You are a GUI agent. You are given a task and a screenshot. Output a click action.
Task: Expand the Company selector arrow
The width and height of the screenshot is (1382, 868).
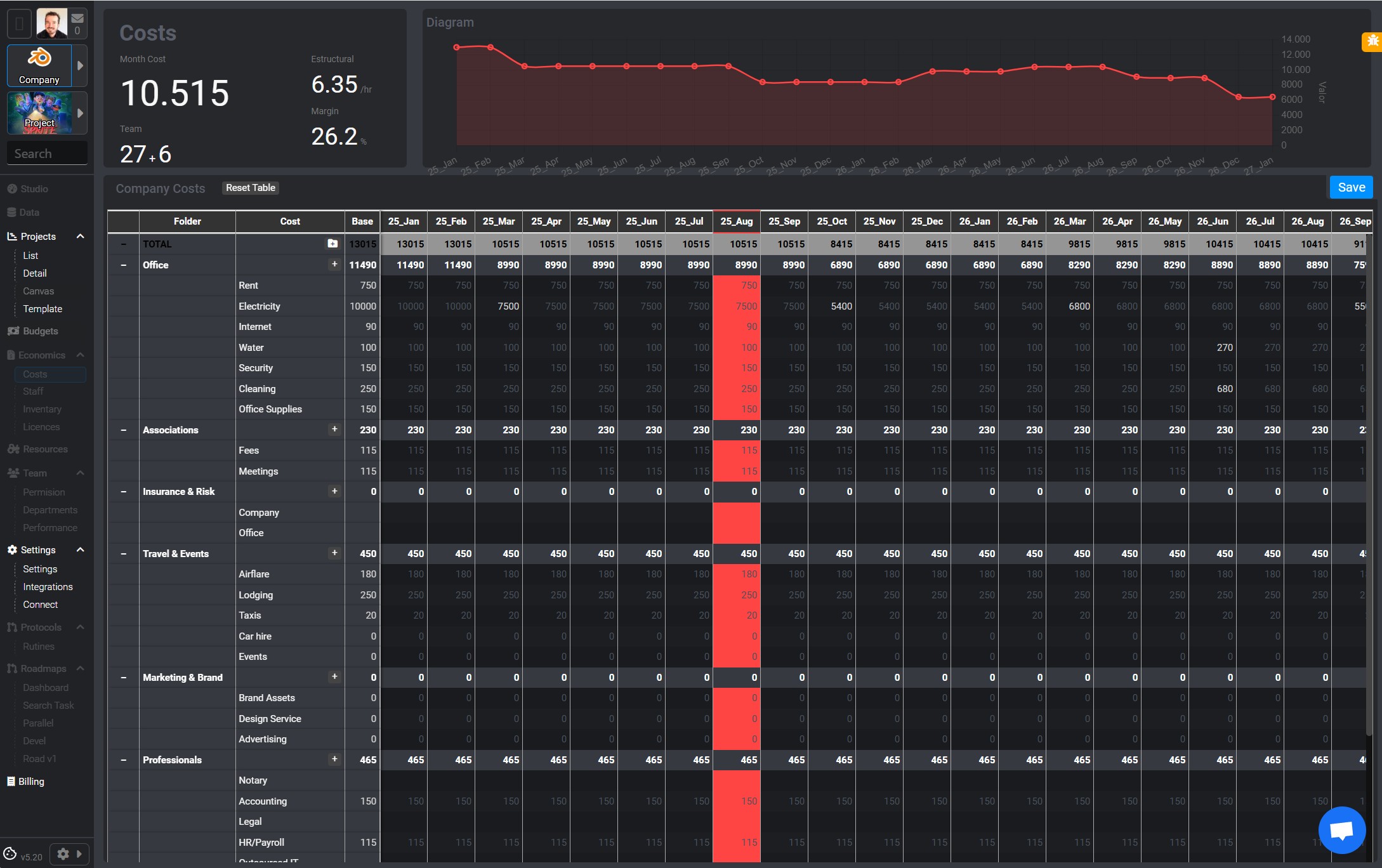click(x=80, y=66)
